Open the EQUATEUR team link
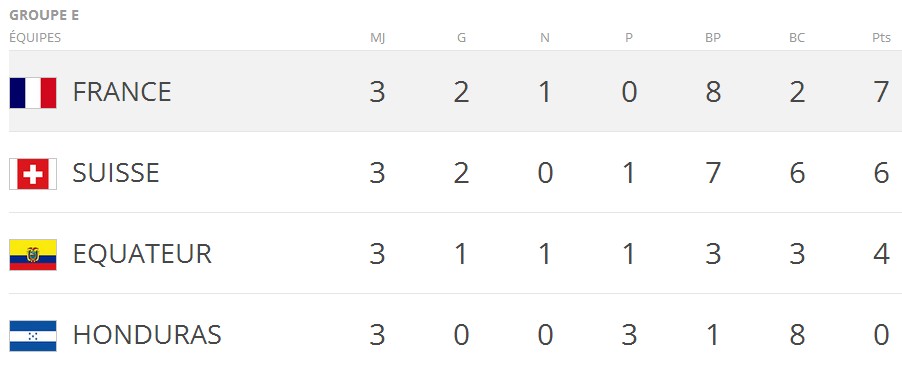The width and height of the screenshot is (902, 367). tap(142, 254)
